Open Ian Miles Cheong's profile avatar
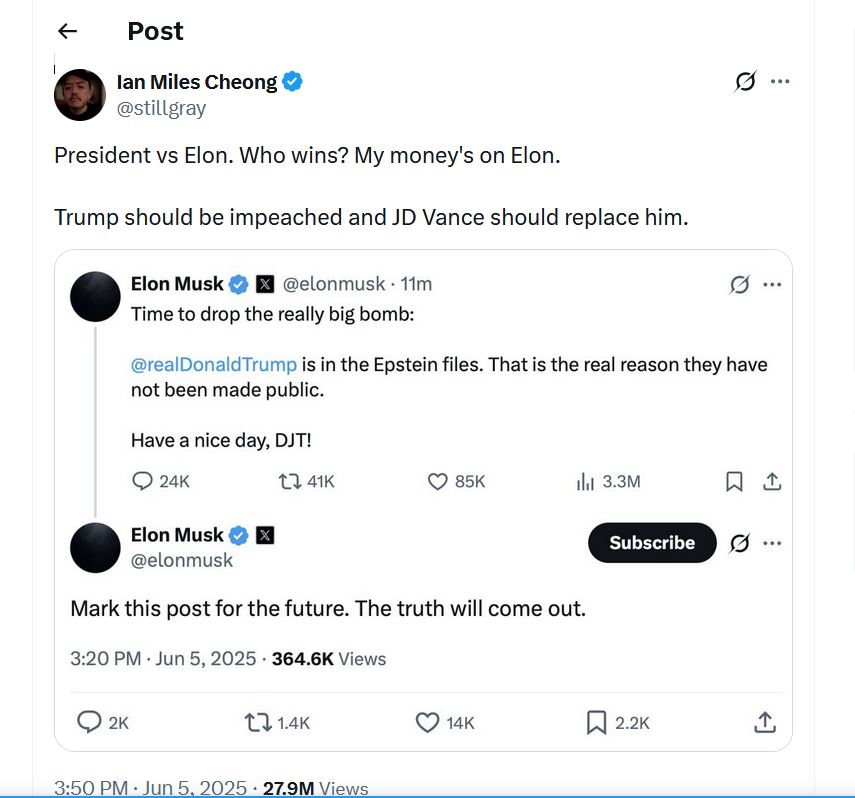This screenshot has height=798, width=855. [80, 95]
